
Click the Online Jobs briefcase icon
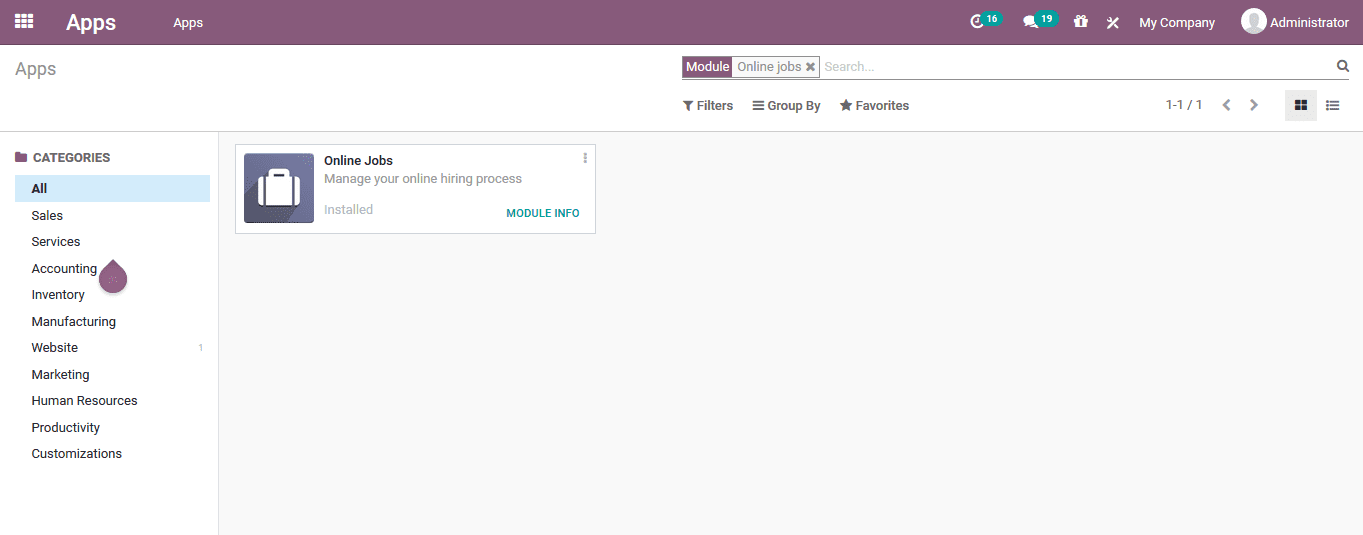[x=279, y=188]
